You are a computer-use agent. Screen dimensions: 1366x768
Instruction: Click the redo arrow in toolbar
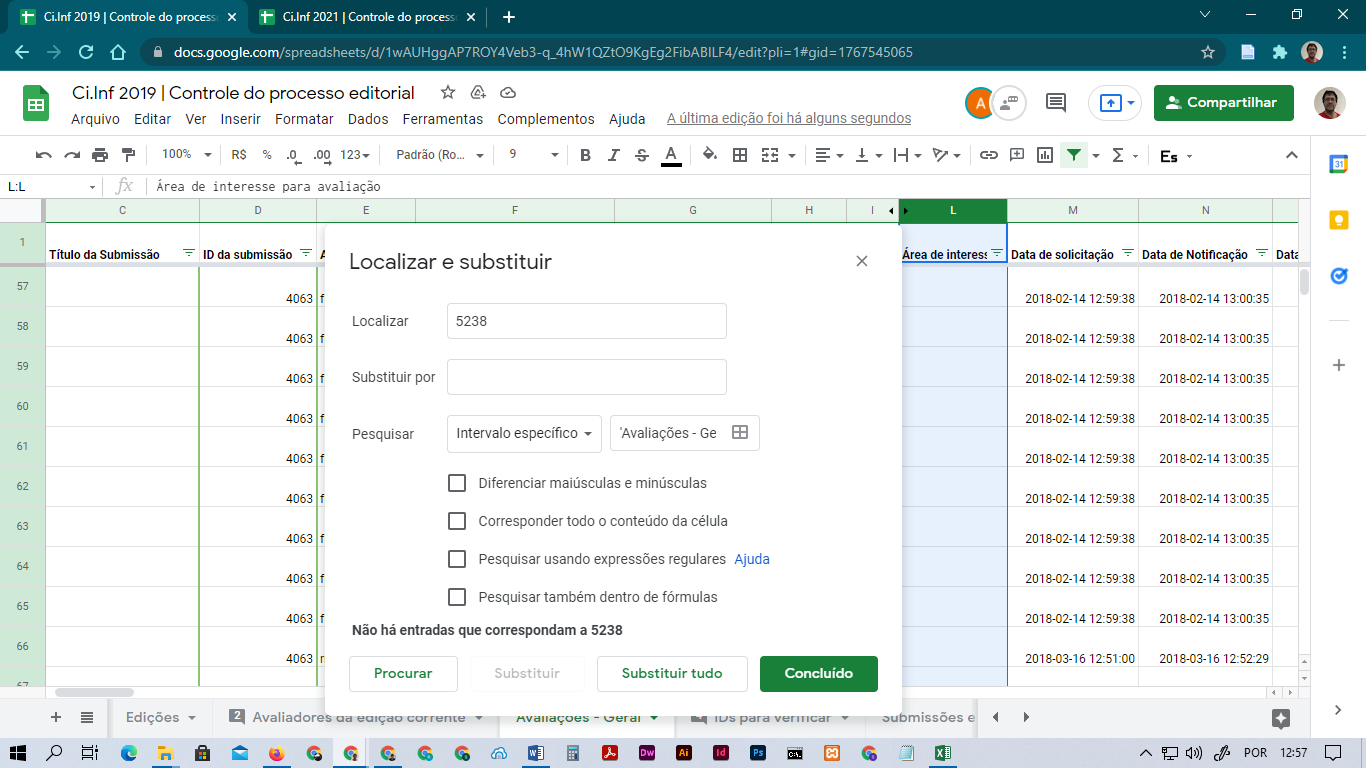point(72,155)
